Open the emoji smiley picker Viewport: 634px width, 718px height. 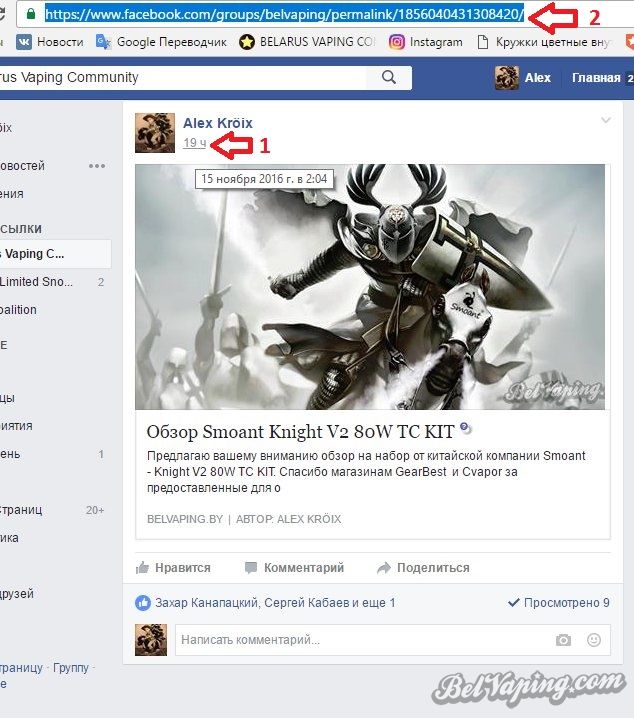tap(594, 640)
